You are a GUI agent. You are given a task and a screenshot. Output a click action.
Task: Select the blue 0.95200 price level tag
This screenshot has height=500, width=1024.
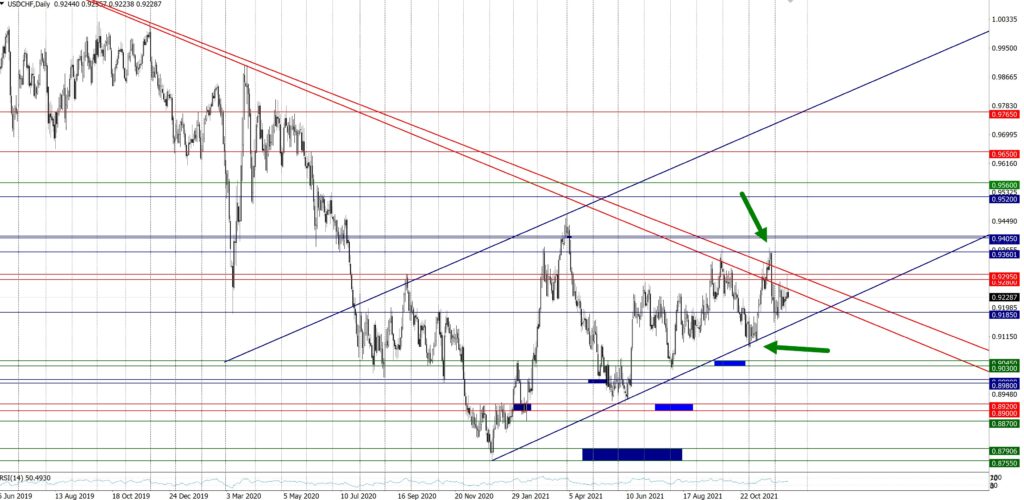pos(1004,198)
